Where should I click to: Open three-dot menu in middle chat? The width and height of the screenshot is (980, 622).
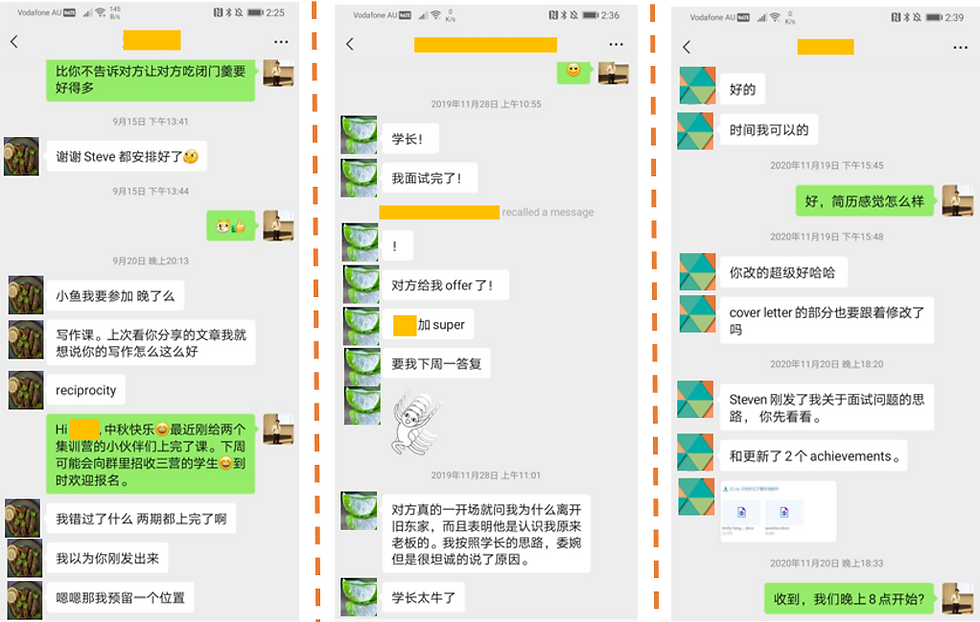tap(616, 44)
